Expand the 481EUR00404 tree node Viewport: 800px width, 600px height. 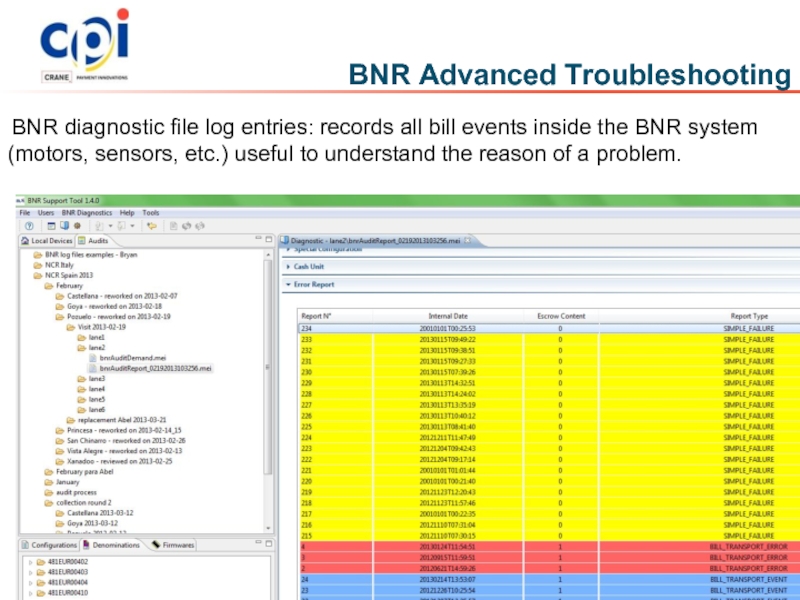[31, 583]
